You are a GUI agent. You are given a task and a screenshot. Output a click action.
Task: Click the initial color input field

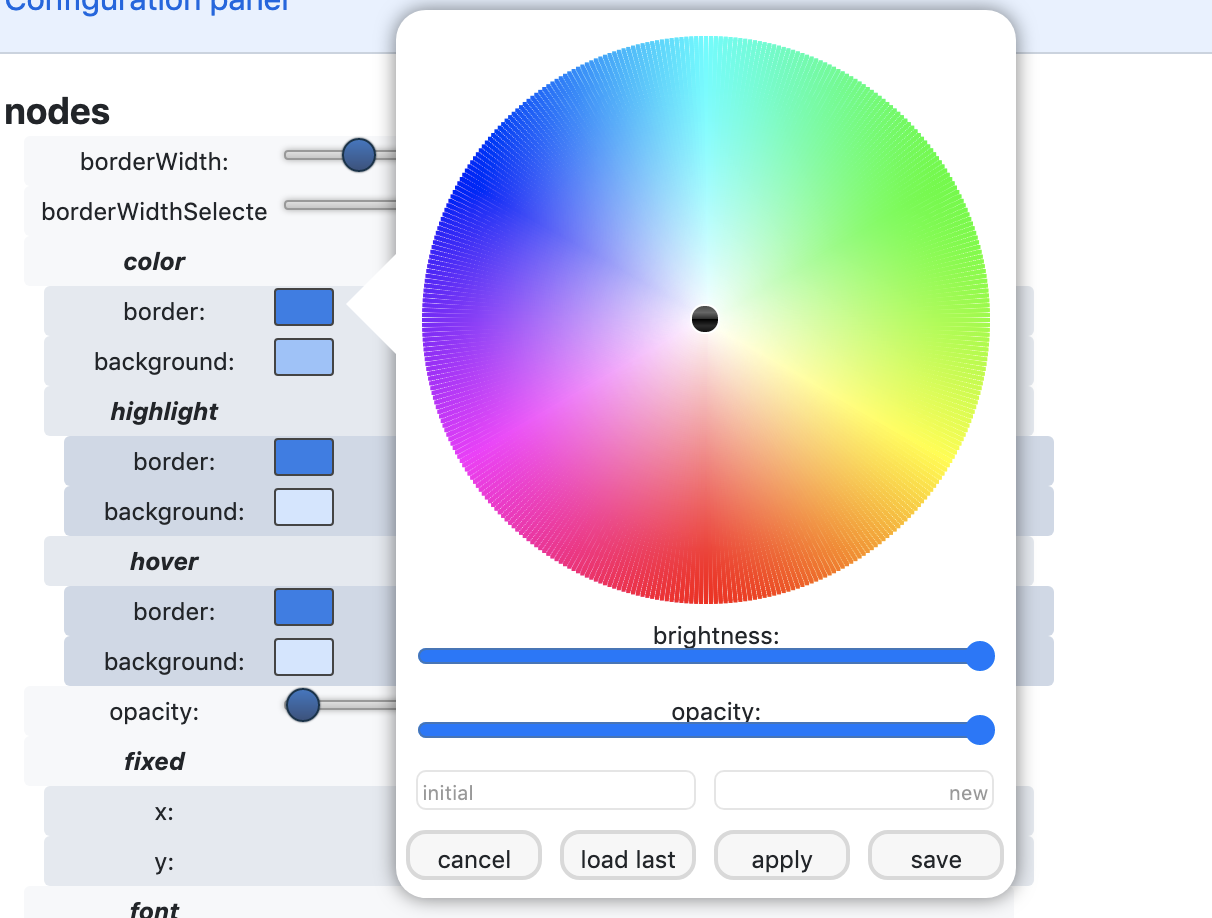[555, 790]
